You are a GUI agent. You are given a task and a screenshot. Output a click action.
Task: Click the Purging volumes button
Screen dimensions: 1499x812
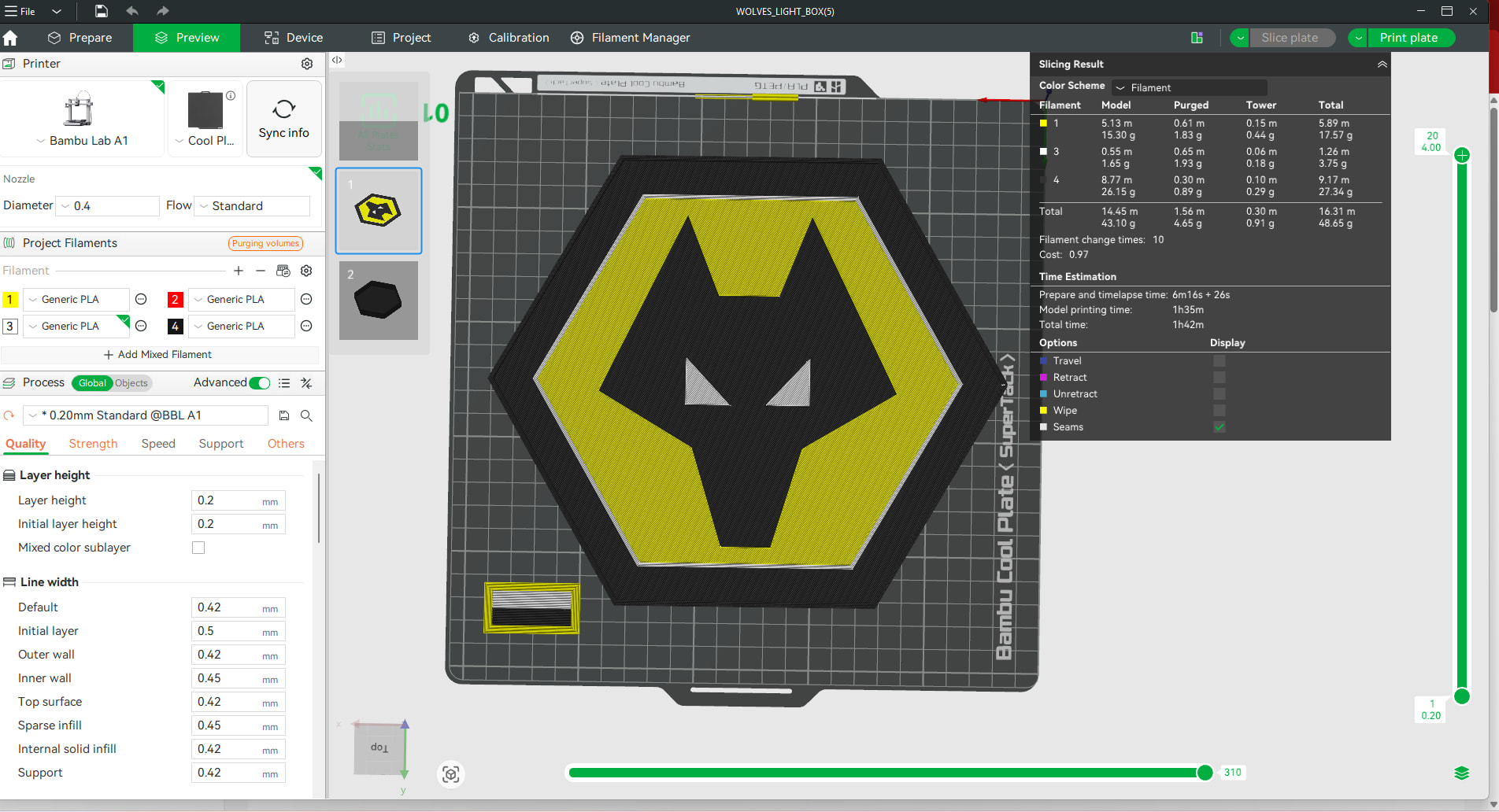coord(265,243)
